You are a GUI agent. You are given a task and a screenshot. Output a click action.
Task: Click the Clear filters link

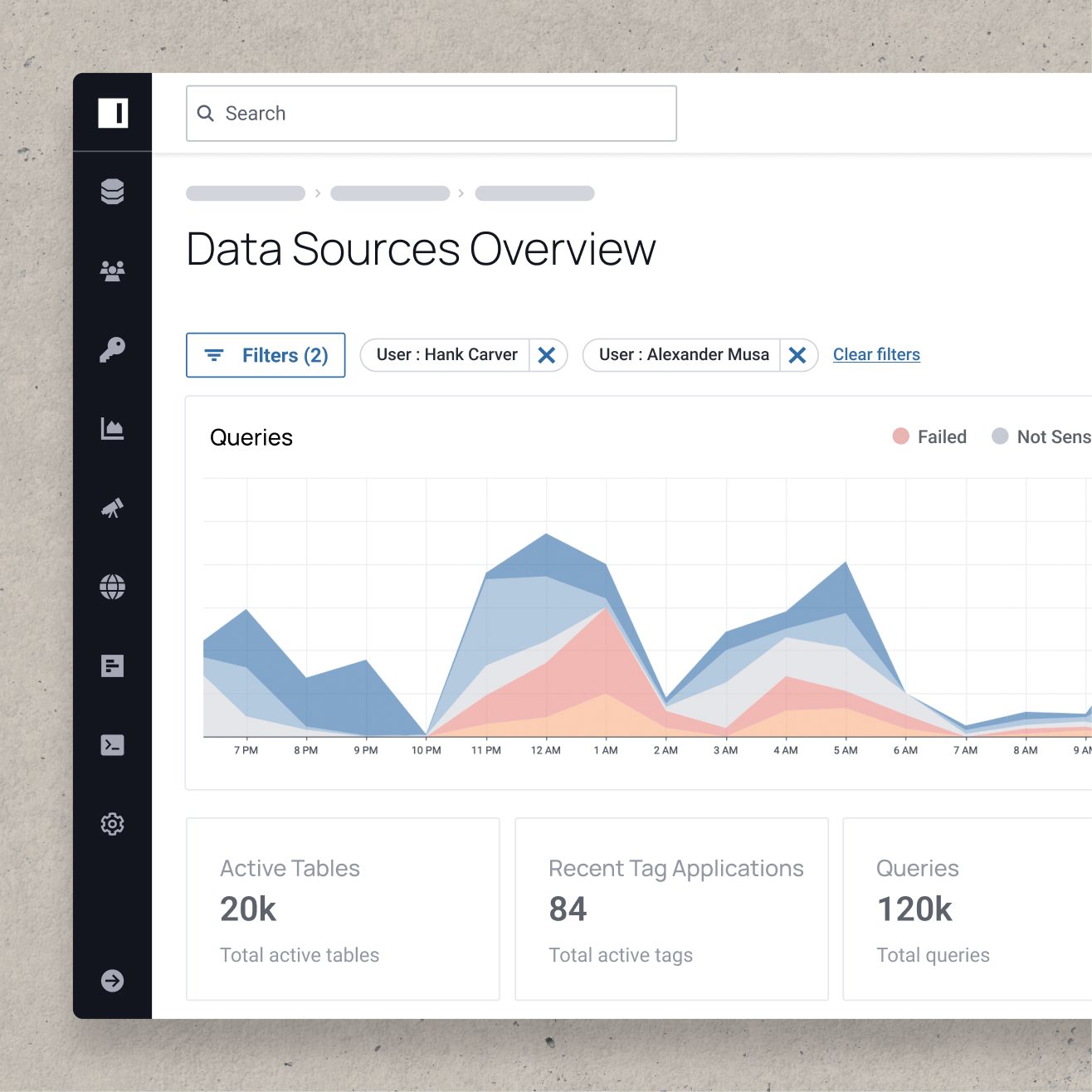pyautogui.click(x=876, y=354)
